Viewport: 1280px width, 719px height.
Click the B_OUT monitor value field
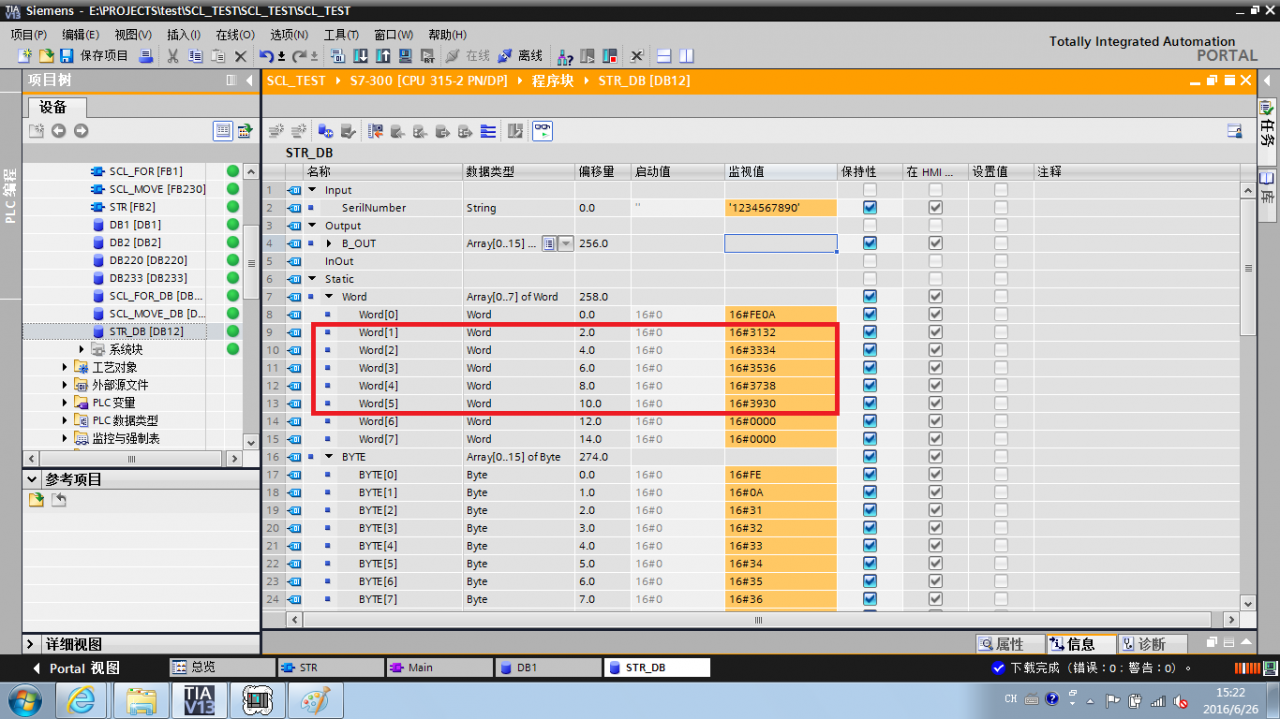pos(781,243)
